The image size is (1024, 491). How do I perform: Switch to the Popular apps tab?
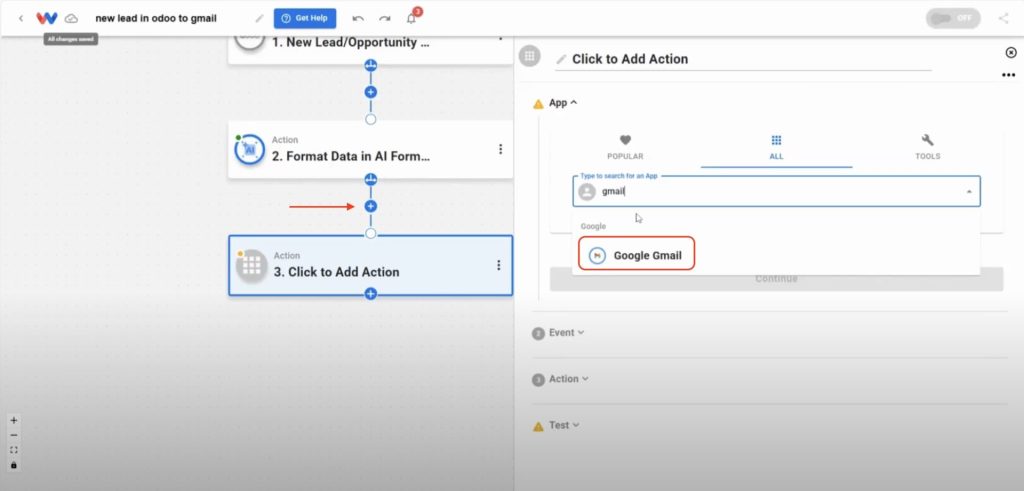(x=625, y=148)
